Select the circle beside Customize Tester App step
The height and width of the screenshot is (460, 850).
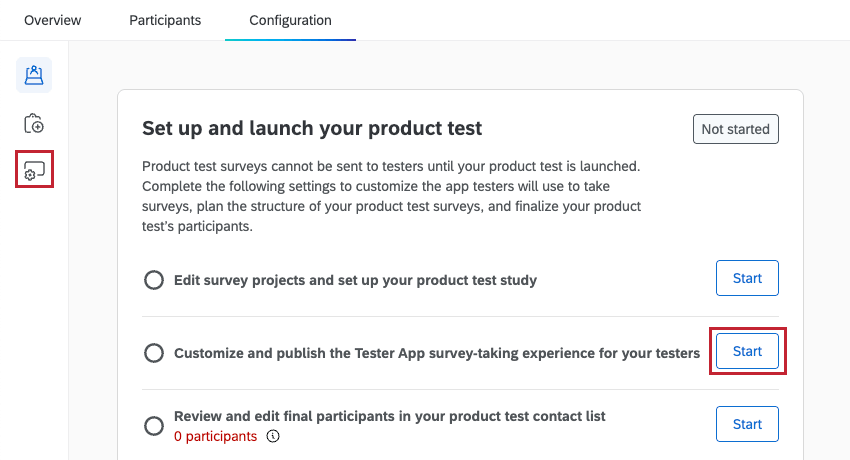154,353
